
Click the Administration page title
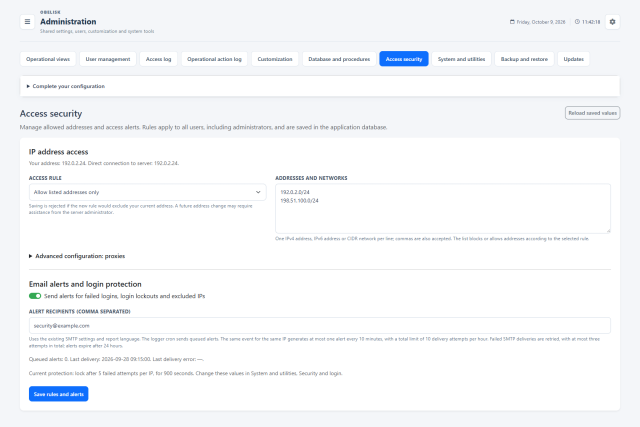point(68,22)
